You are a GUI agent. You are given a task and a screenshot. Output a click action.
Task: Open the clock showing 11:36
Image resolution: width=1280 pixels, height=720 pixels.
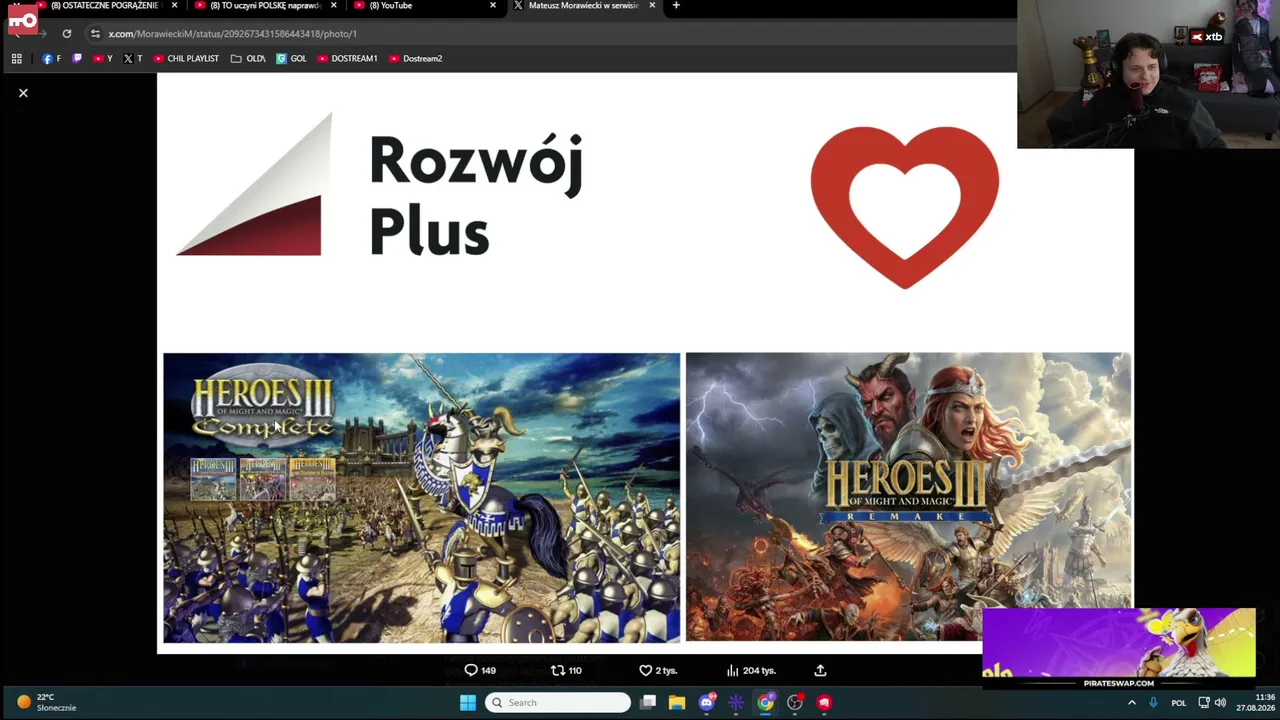tap(1255, 703)
